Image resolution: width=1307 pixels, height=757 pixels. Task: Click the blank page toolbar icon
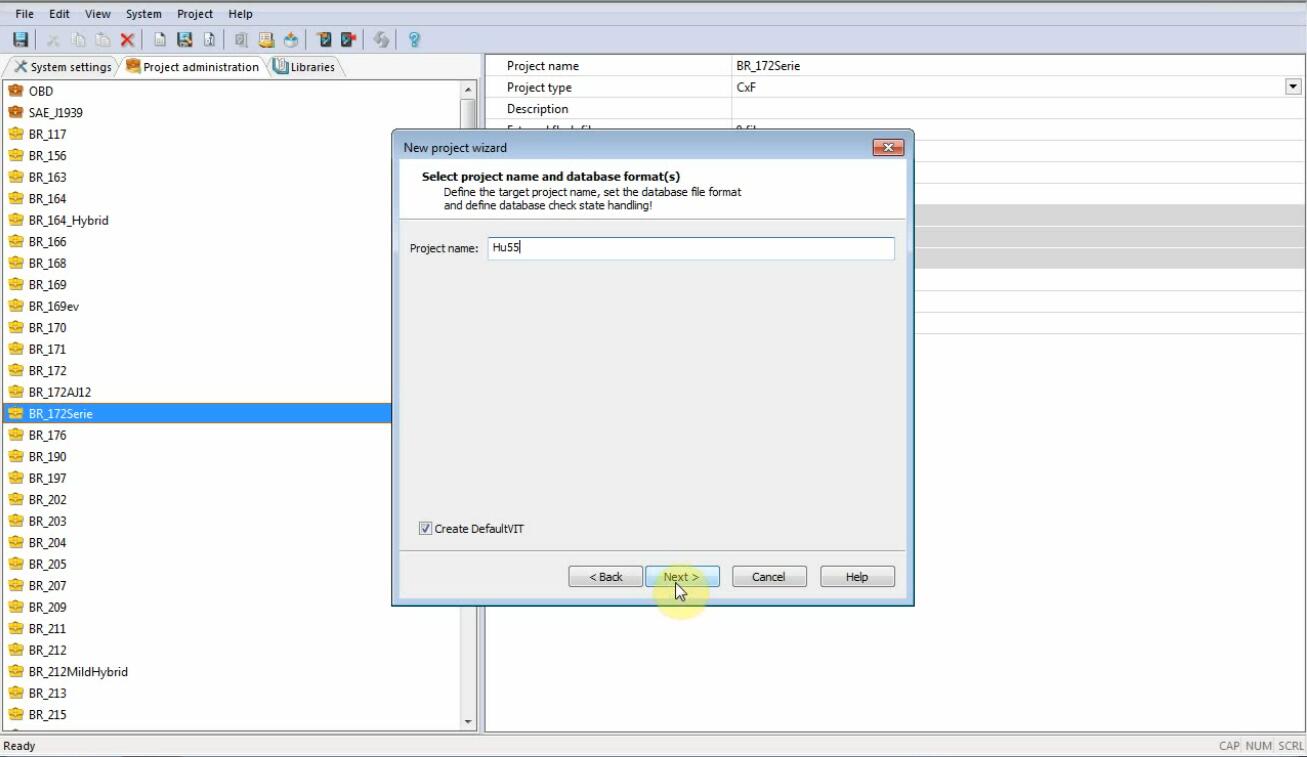[x=160, y=40]
